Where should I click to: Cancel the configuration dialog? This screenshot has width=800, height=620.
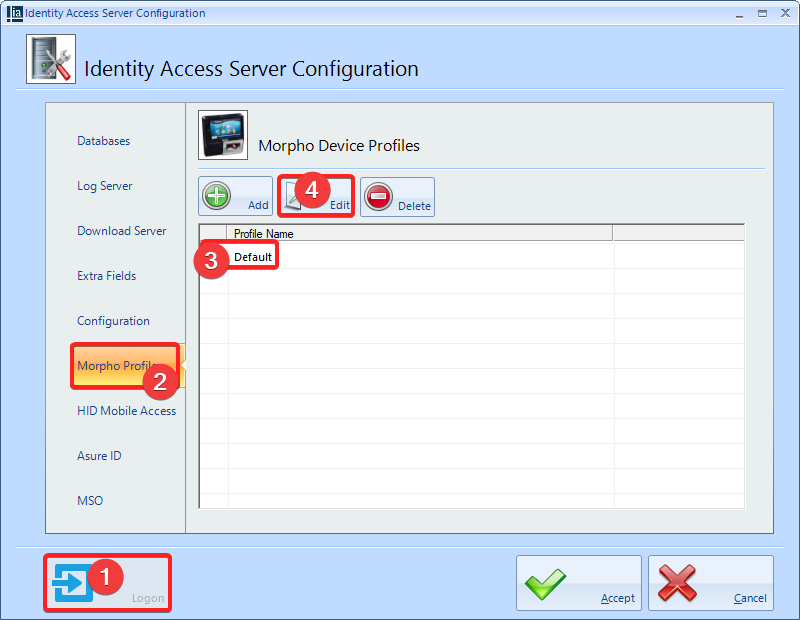(x=711, y=583)
